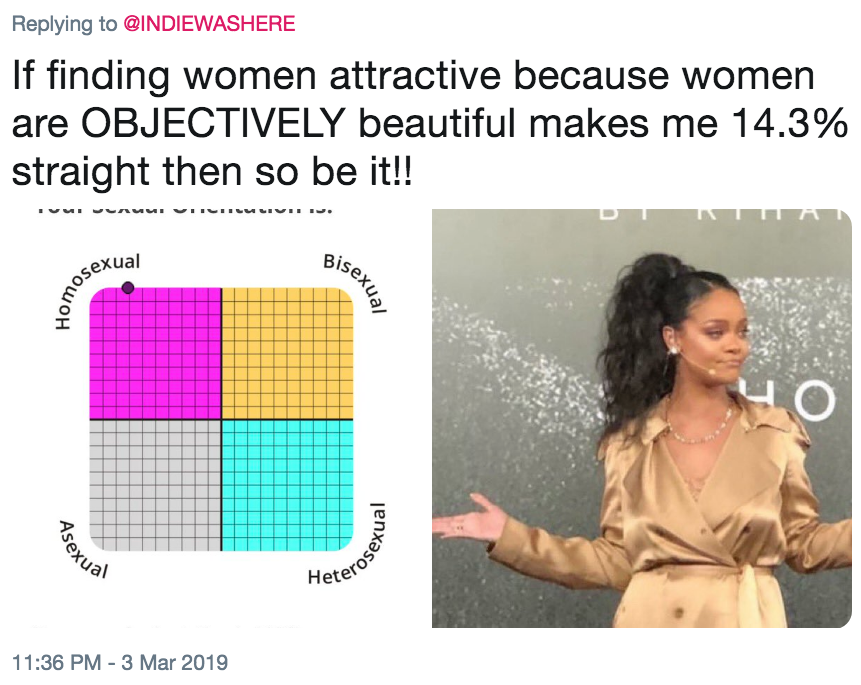Open the @INDIEWASHERE profile mention

[209, 24]
